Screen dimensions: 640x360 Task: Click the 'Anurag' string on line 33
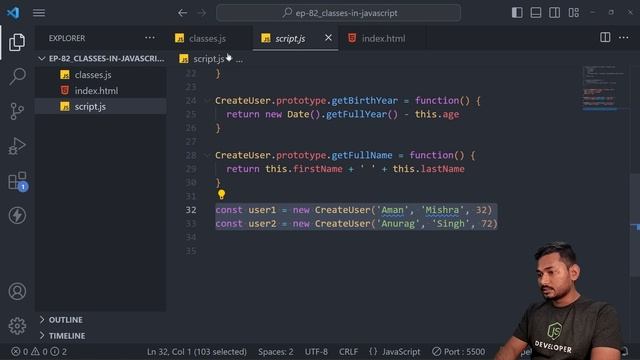point(398,224)
